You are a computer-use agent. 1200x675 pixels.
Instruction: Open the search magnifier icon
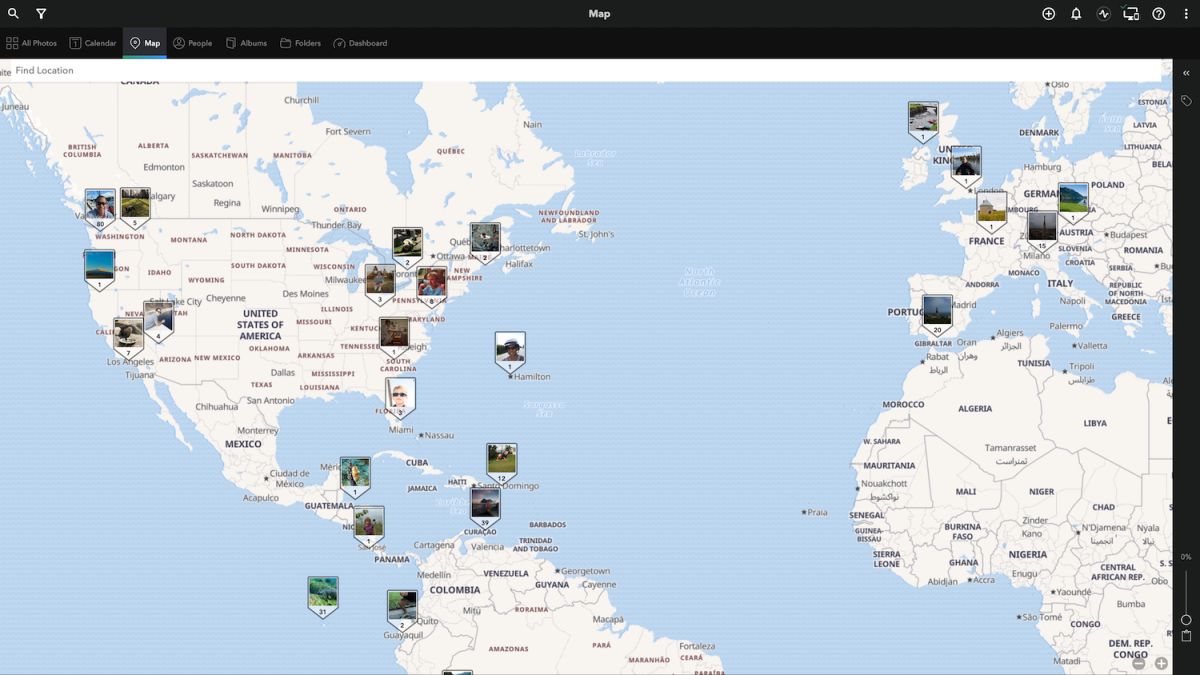point(13,14)
